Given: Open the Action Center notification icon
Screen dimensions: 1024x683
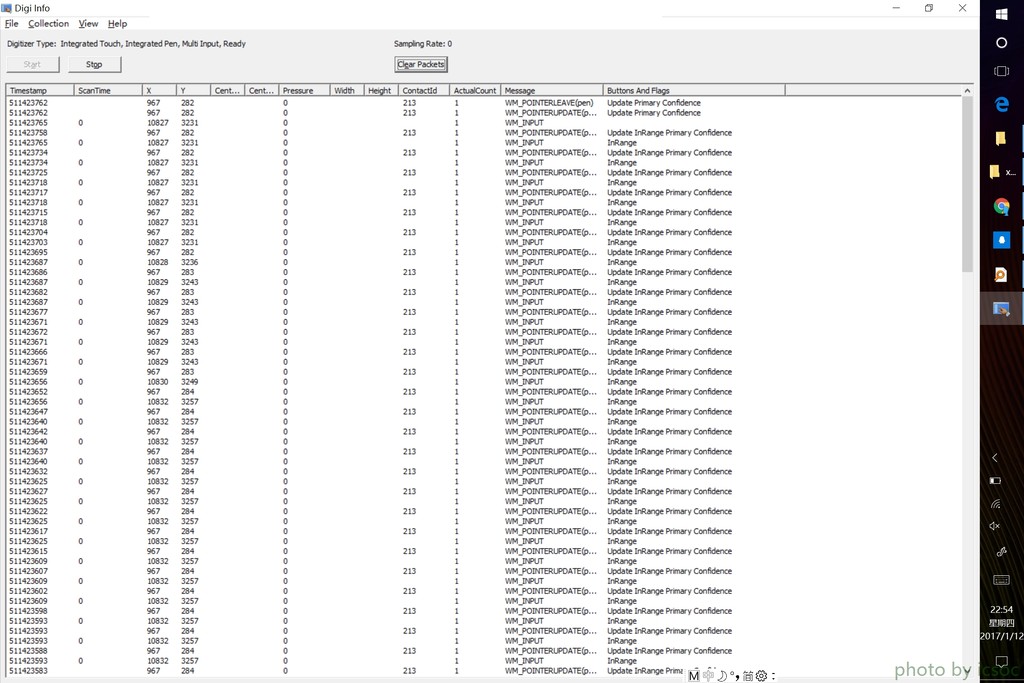Looking at the screenshot, I should tap(1001, 662).
